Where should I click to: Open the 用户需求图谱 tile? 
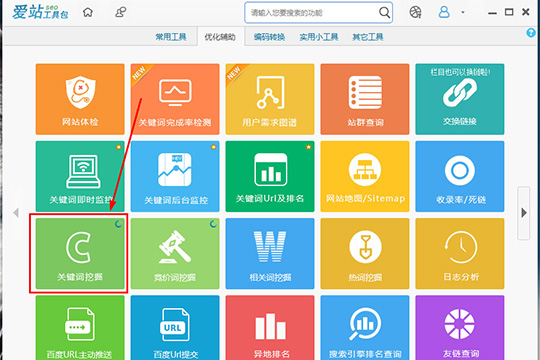click(270, 99)
